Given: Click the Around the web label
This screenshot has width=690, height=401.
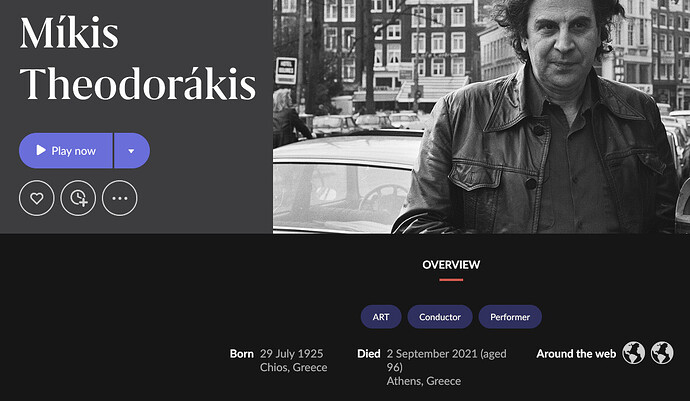Looking at the screenshot, I should coord(576,353).
